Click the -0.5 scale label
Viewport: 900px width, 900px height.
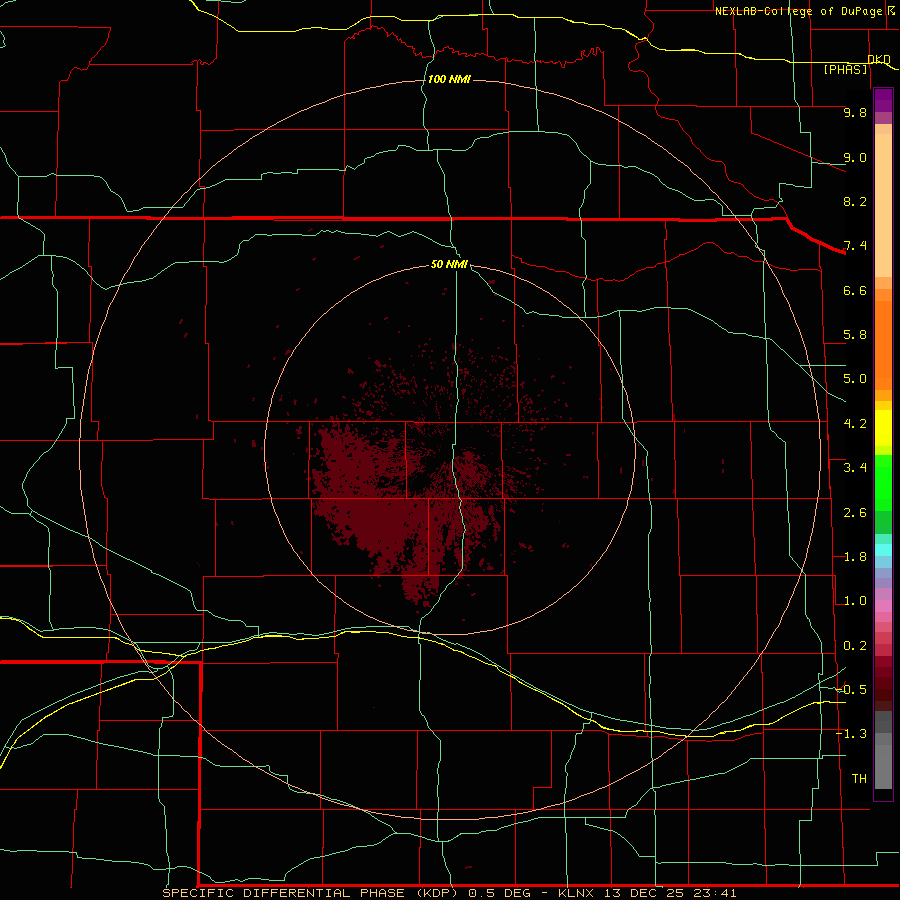(851, 689)
